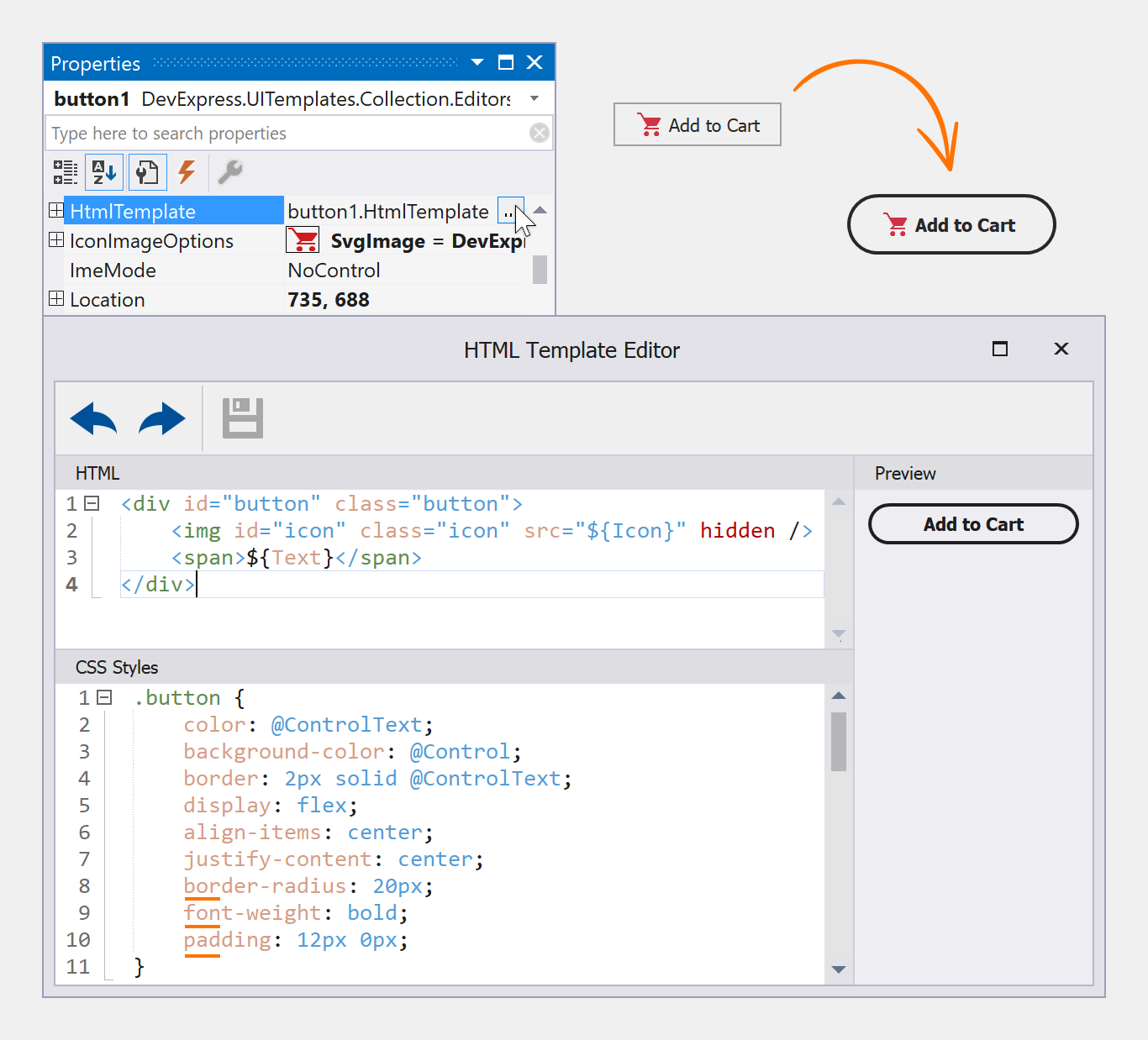Screen dimensions: 1148x1040
Task: Sort properties alphabetically
Action: [x=104, y=172]
